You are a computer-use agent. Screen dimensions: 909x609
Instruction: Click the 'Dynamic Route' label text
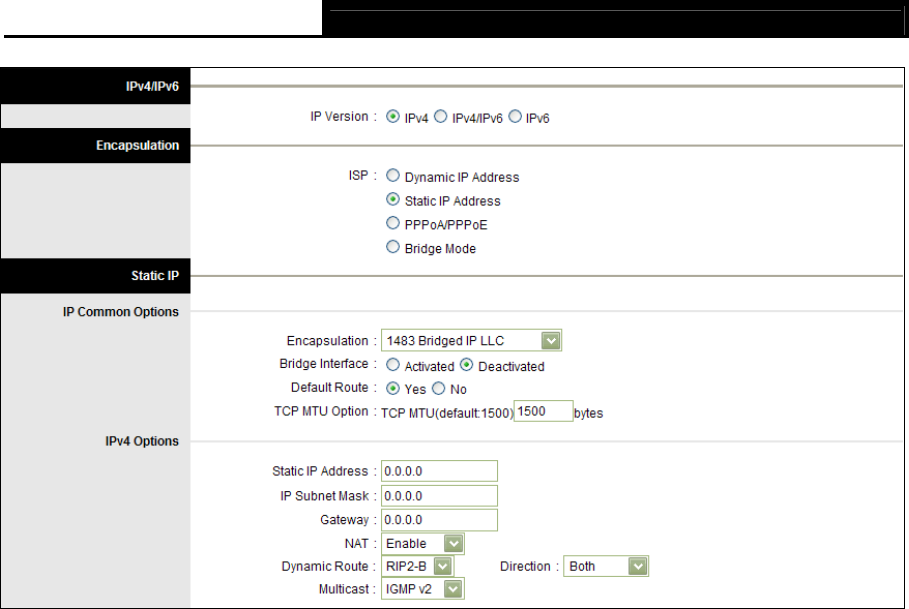[325, 566]
